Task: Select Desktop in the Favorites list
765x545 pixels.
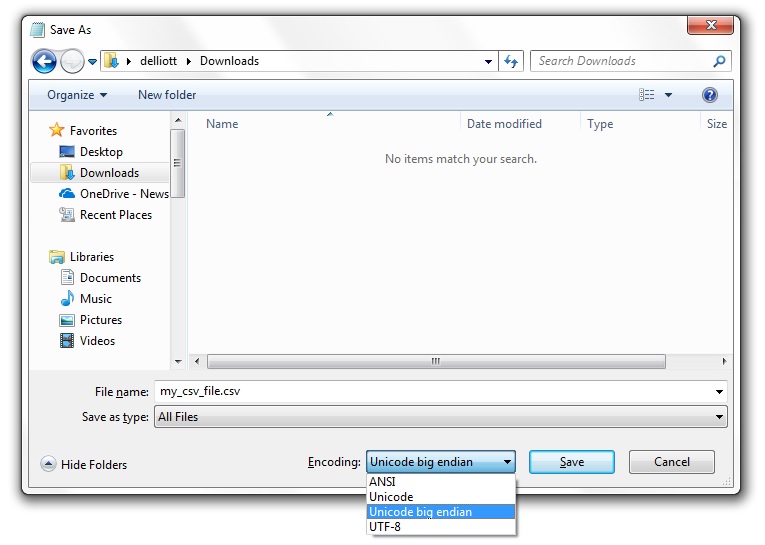Action: click(101, 152)
